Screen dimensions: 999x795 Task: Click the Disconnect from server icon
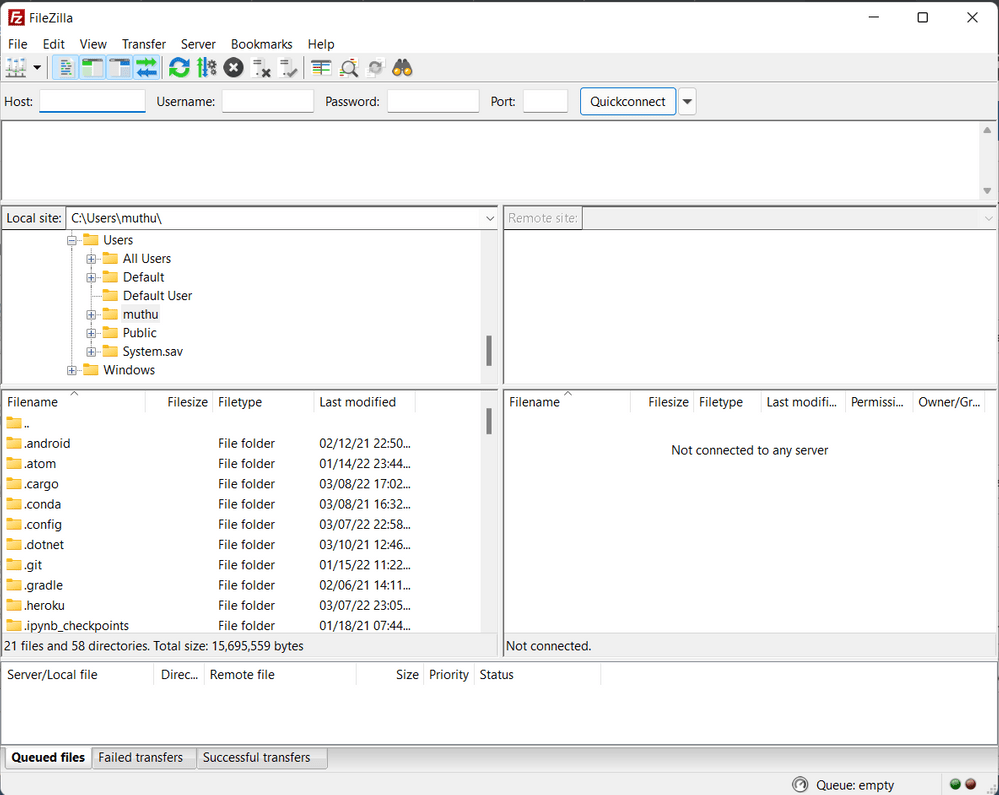pos(261,68)
